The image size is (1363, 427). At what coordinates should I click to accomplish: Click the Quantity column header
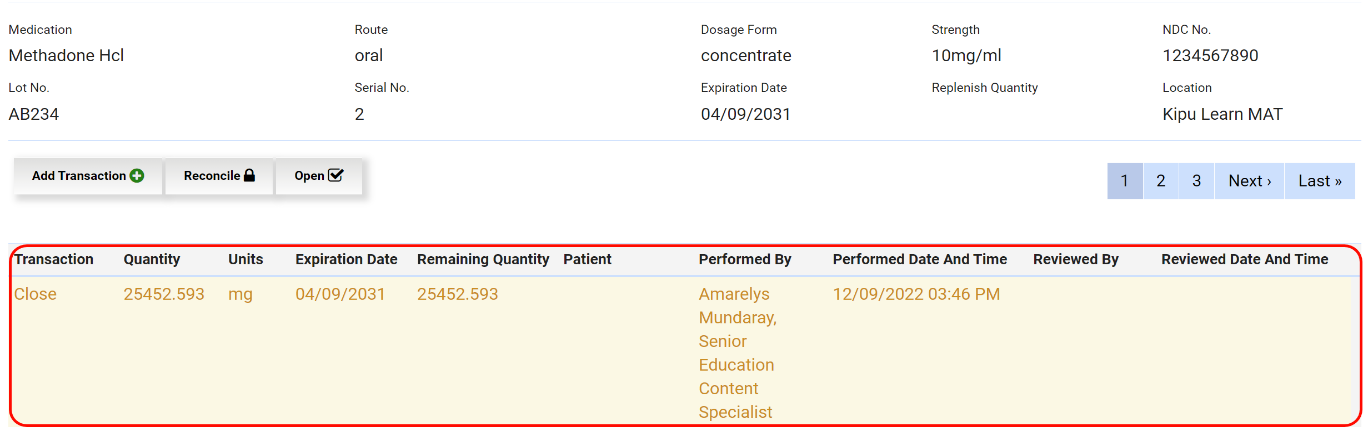[x=152, y=259]
